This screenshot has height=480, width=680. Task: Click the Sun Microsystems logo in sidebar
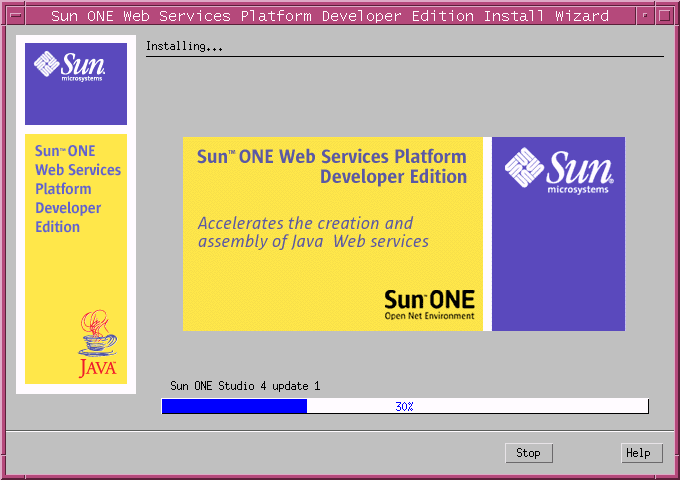(x=69, y=65)
